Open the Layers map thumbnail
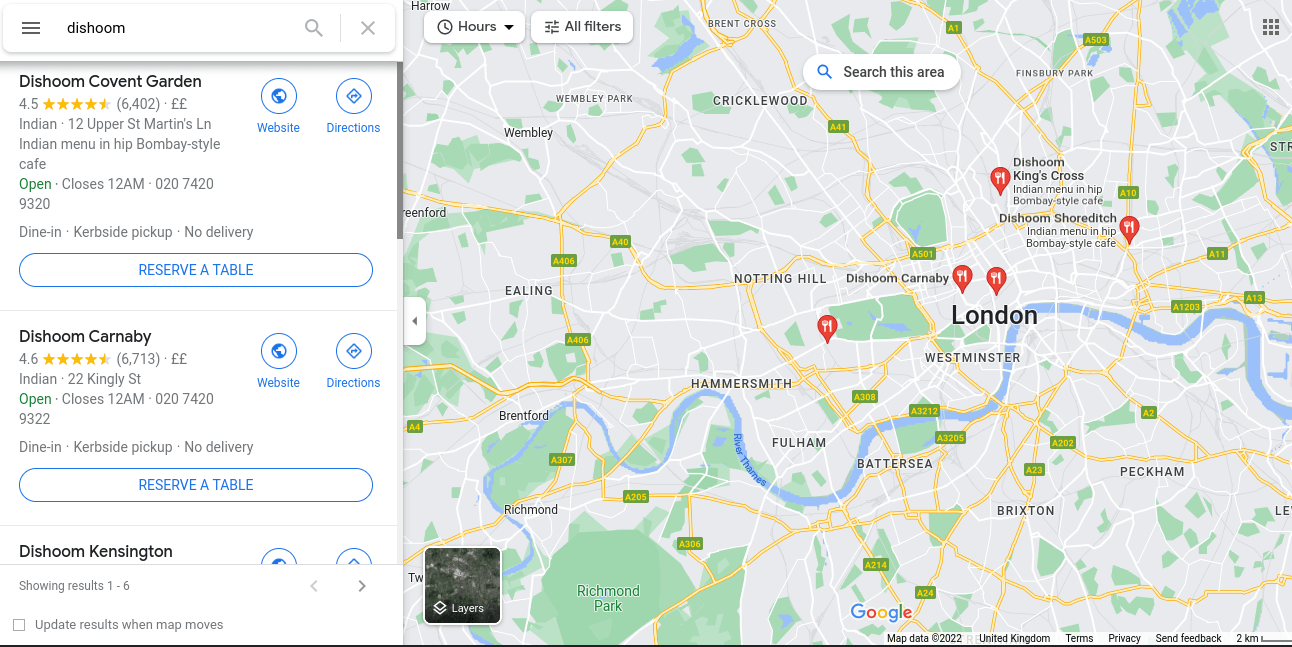 [x=462, y=585]
